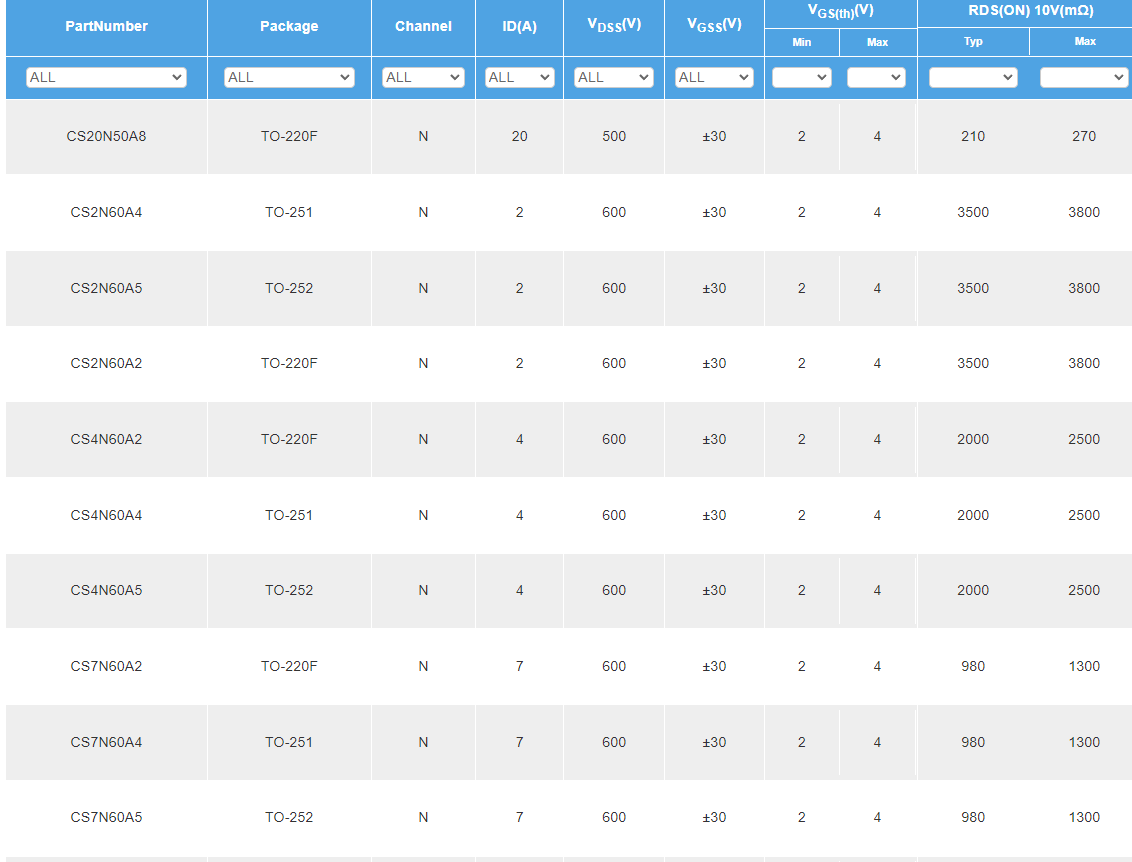Image resolution: width=1132 pixels, height=862 pixels.
Task: Click the CS7N60A5 part number
Action: 106,817
